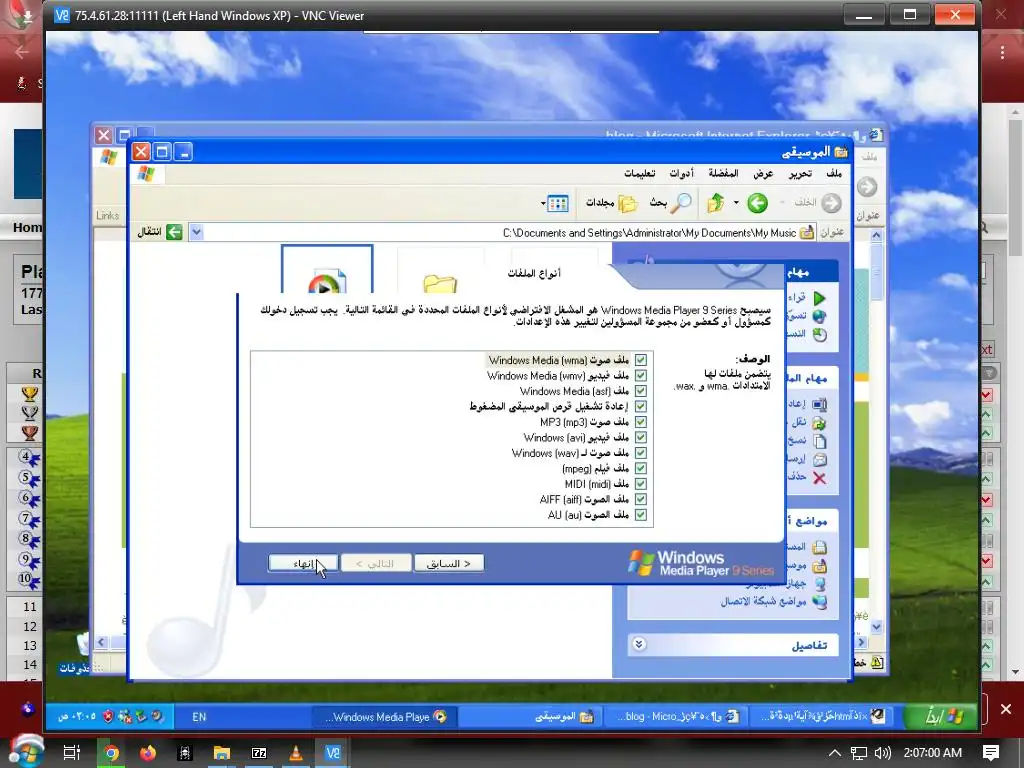Click the My Documents icon under Other Places
Image resolution: width=1024 pixels, height=768 pixels.
point(819,547)
